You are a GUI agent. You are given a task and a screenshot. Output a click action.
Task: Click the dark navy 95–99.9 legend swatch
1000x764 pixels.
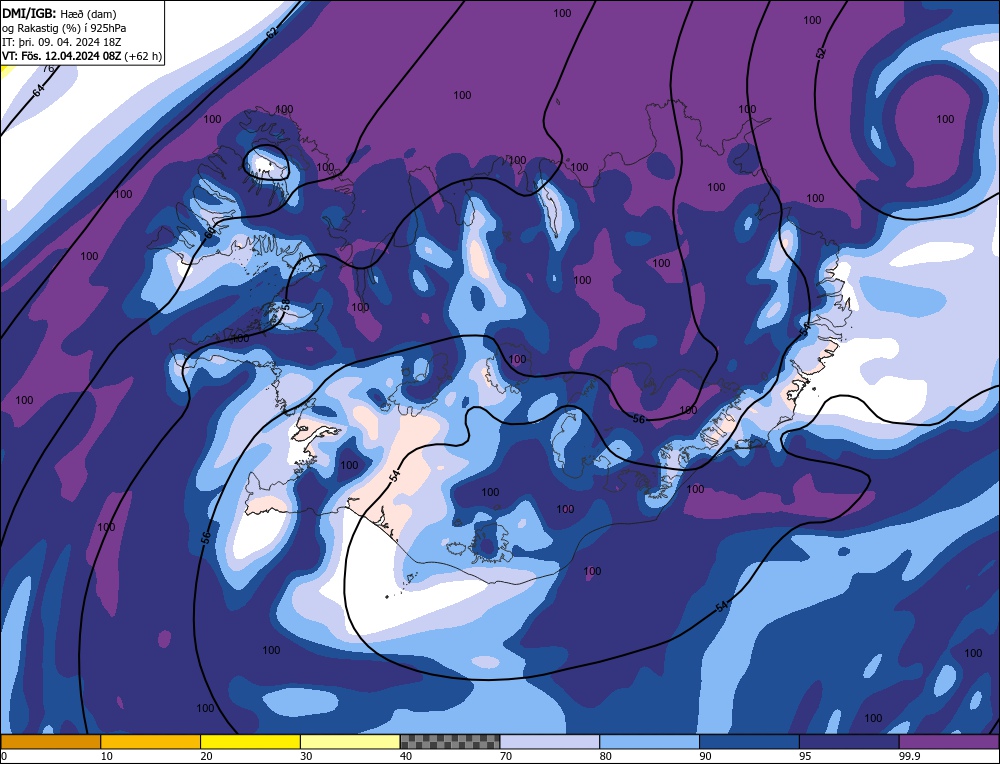(x=849, y=741)
